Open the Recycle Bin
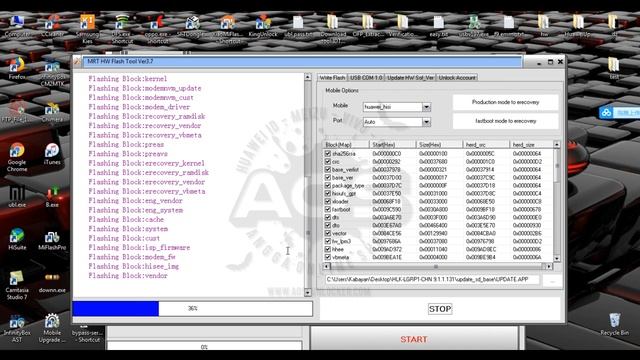This screenshot has width=640, height=360. (614, 324)
